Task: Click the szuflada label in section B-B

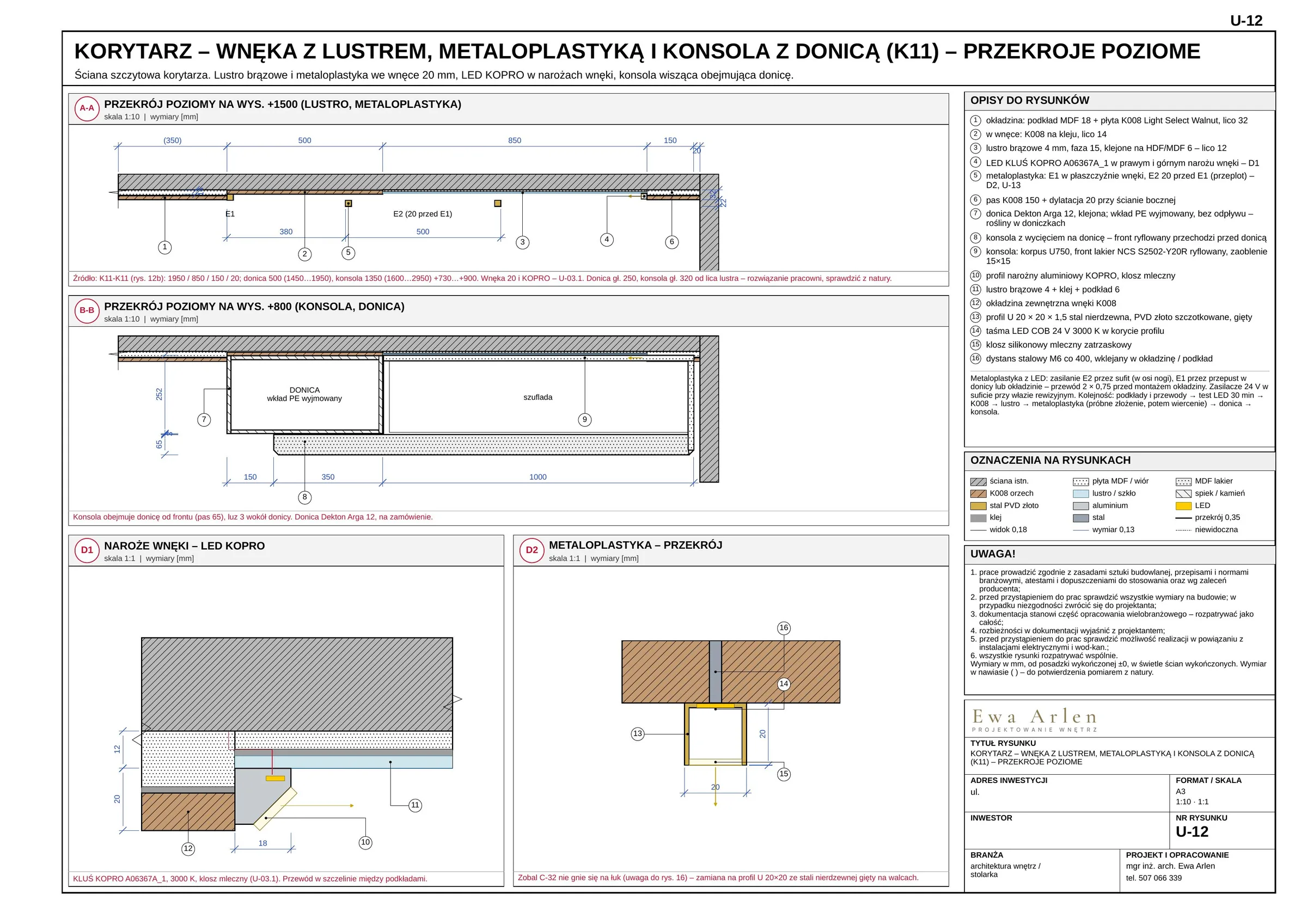Action: pos(538,397)
